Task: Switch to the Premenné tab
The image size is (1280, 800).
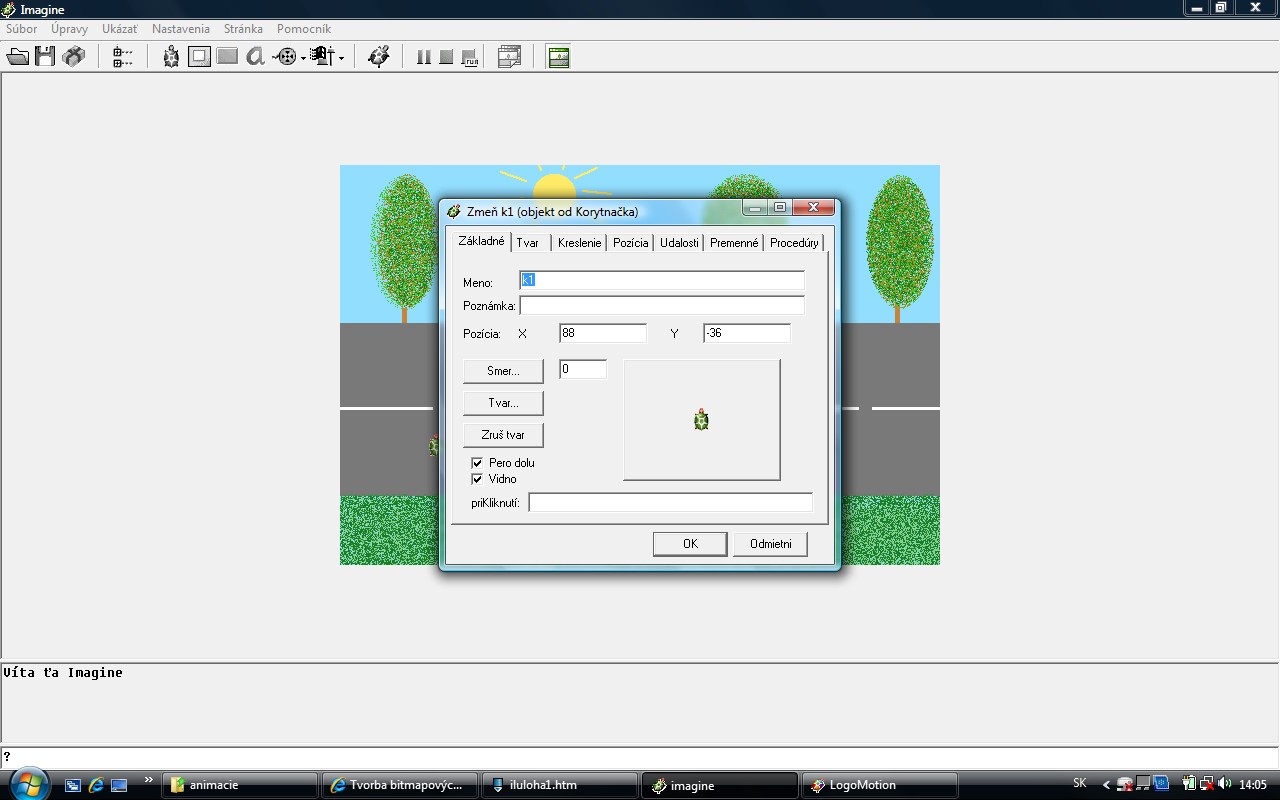Action: tap(734, 243)
